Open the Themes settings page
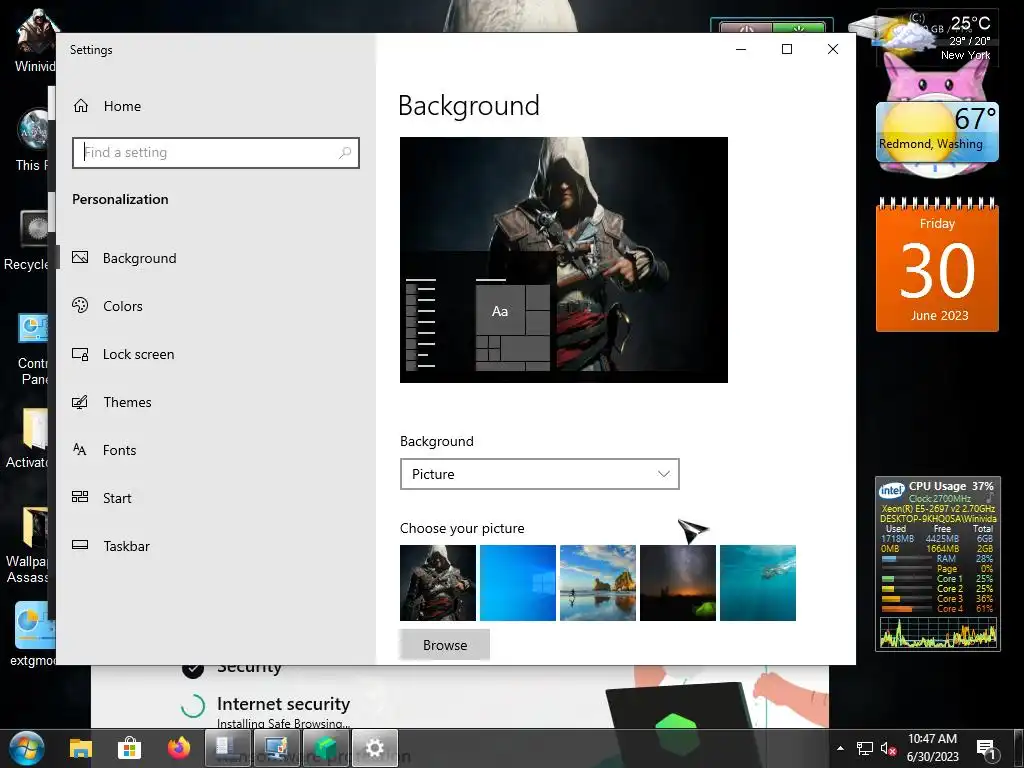The image size is (1024, 768). [x=111, y=402]
